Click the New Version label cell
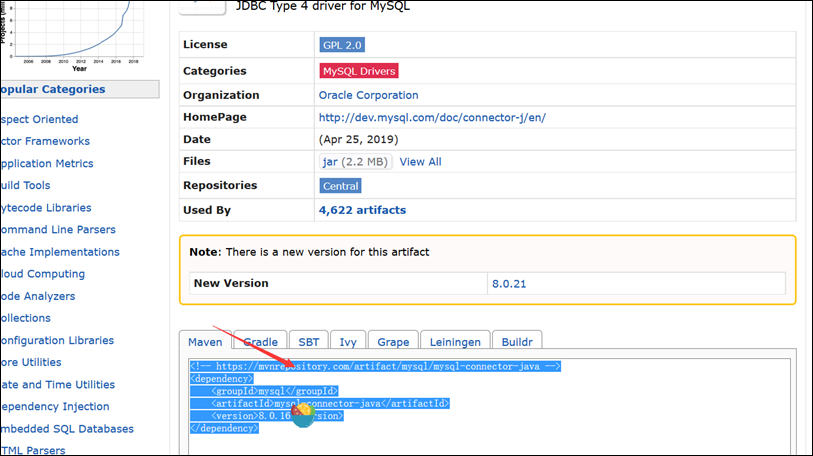This screenshot has width=813, height=456. pos(338,284)
